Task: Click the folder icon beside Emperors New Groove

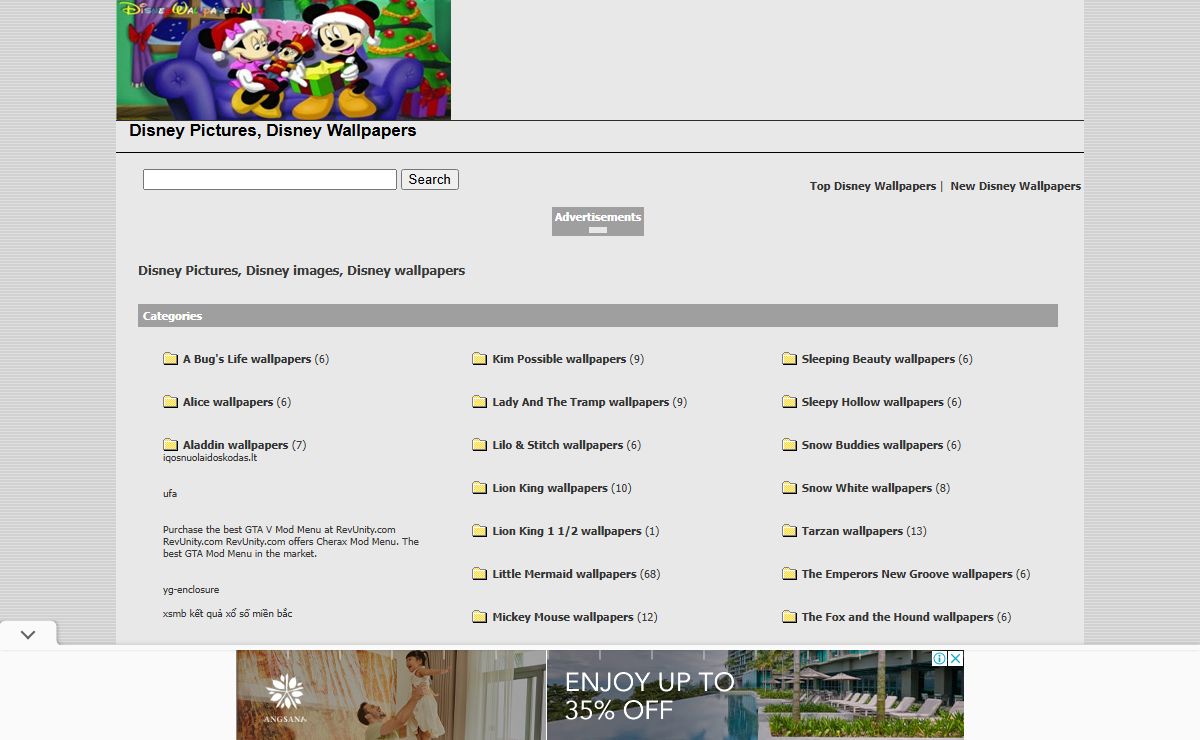Action: 789,574
